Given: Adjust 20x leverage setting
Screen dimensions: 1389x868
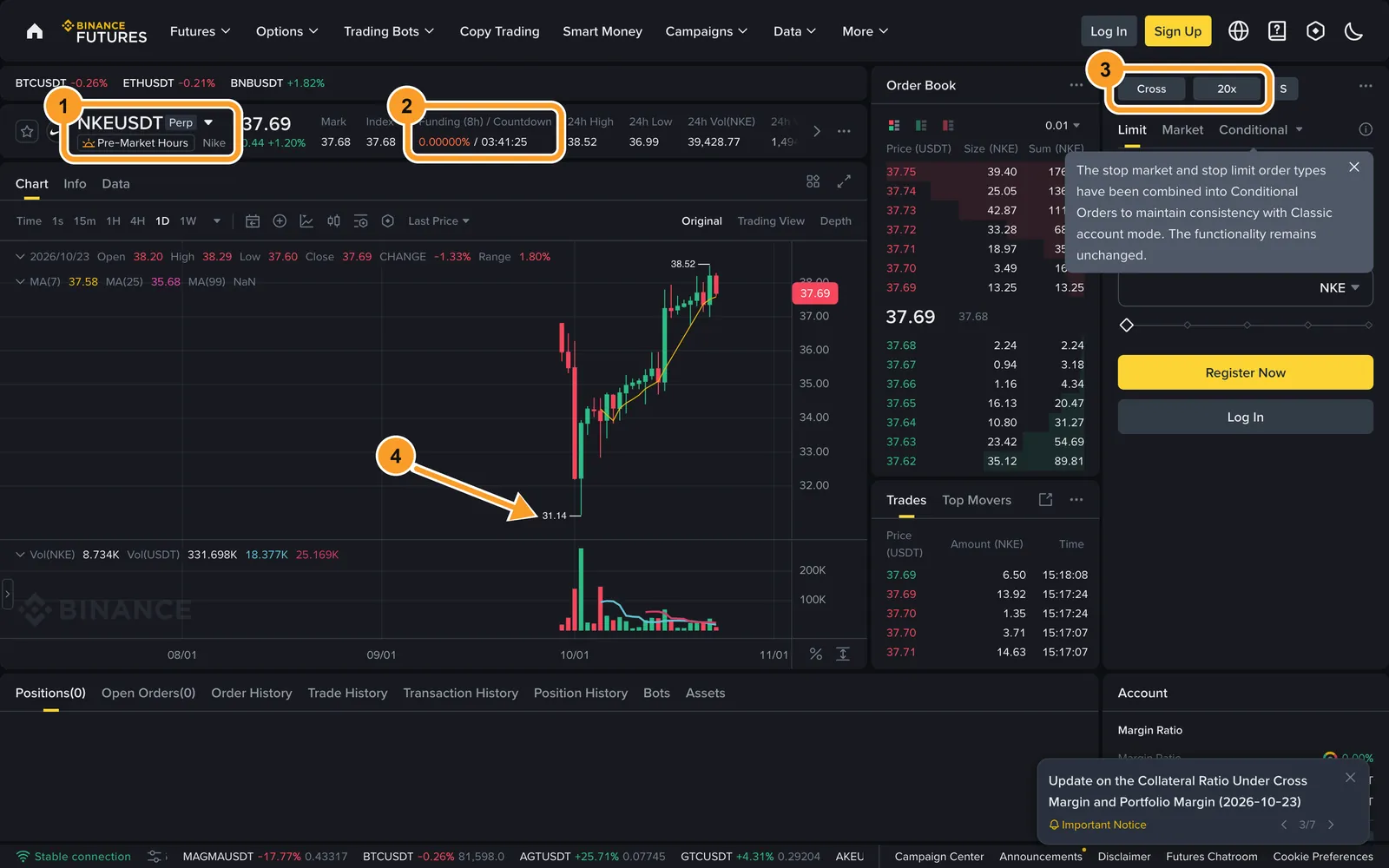Looking at the screenshot, I should (x=1227, y=89).
